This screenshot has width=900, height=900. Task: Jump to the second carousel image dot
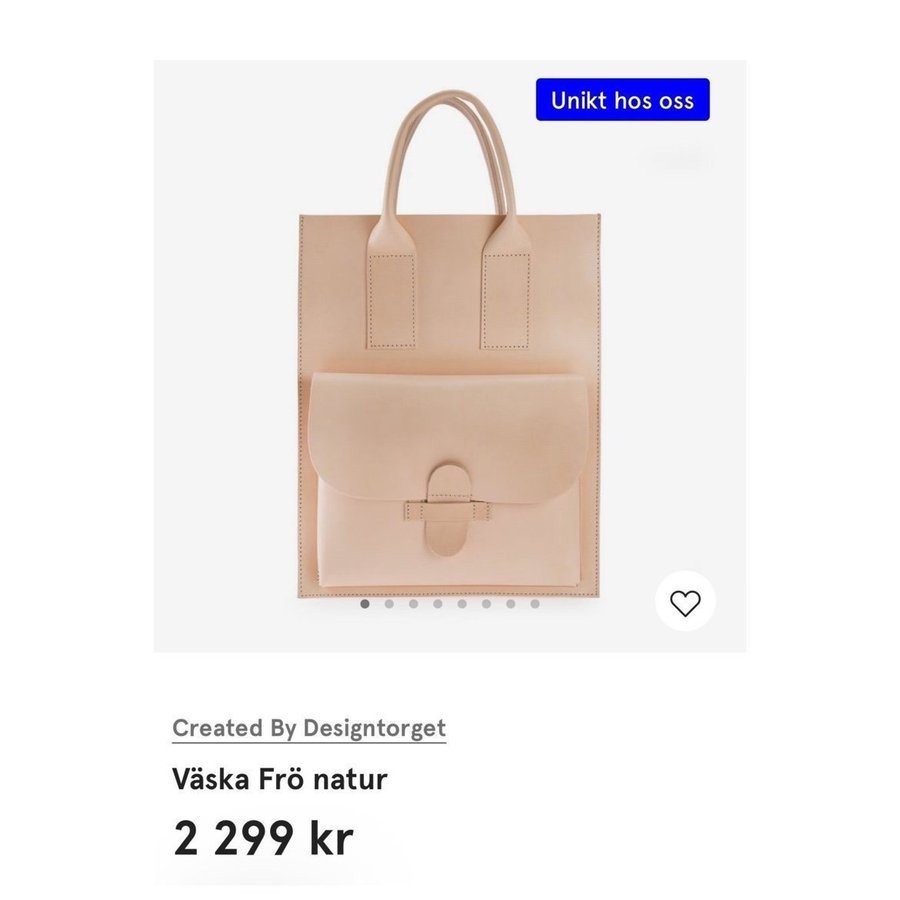click(x=389, y=604)
